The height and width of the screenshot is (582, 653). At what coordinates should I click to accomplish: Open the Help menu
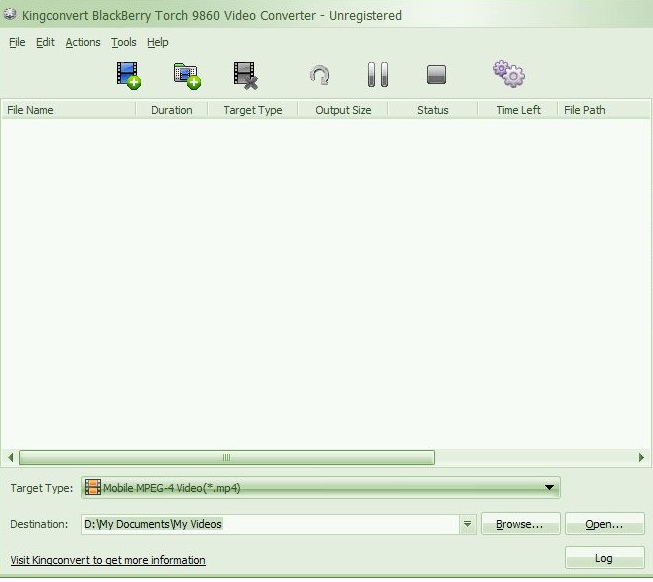(x=157, y=42)
